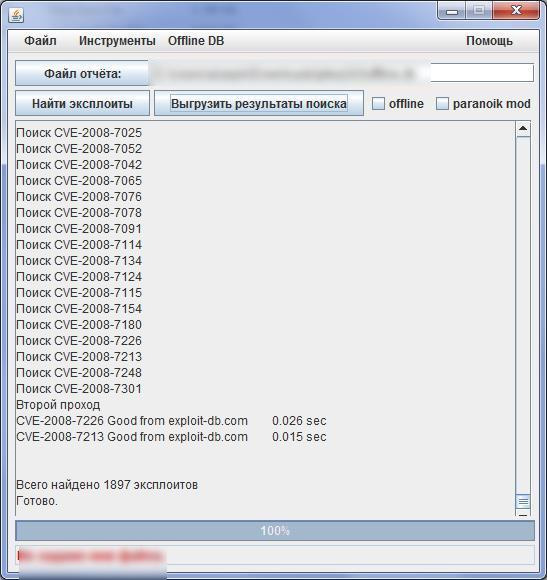This screenshot has height=580, width=547.
Task: Open the Помощь menu
Action: click(489, 41)
